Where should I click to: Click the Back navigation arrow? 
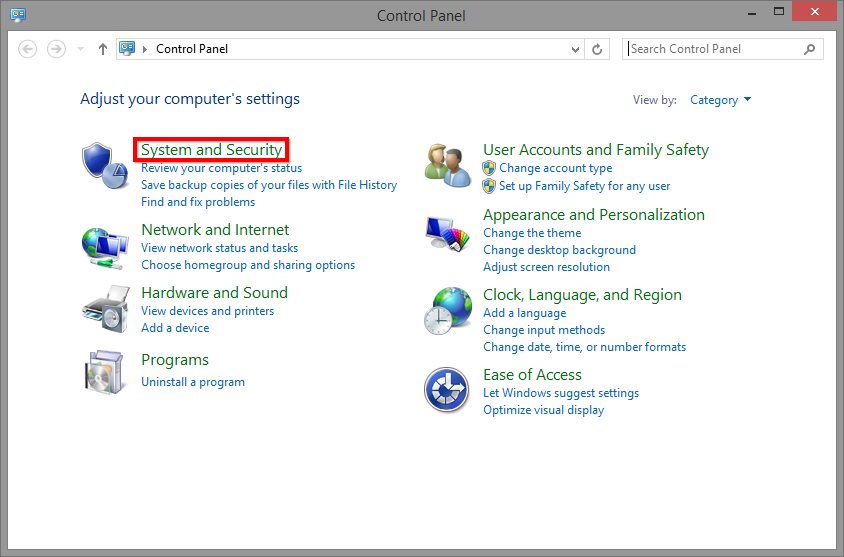pos(27,50)
